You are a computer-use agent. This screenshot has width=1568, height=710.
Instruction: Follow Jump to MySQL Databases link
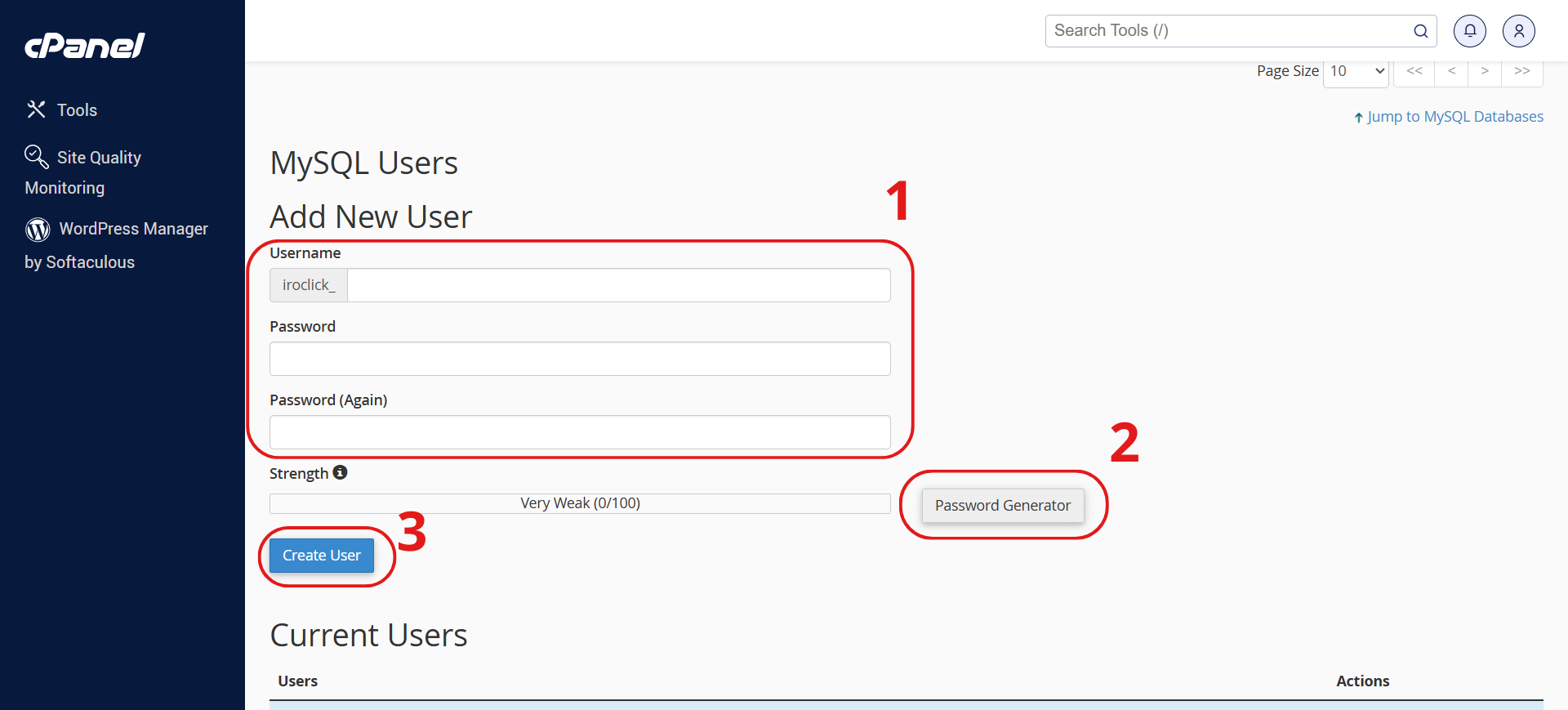coord(1454,117)
